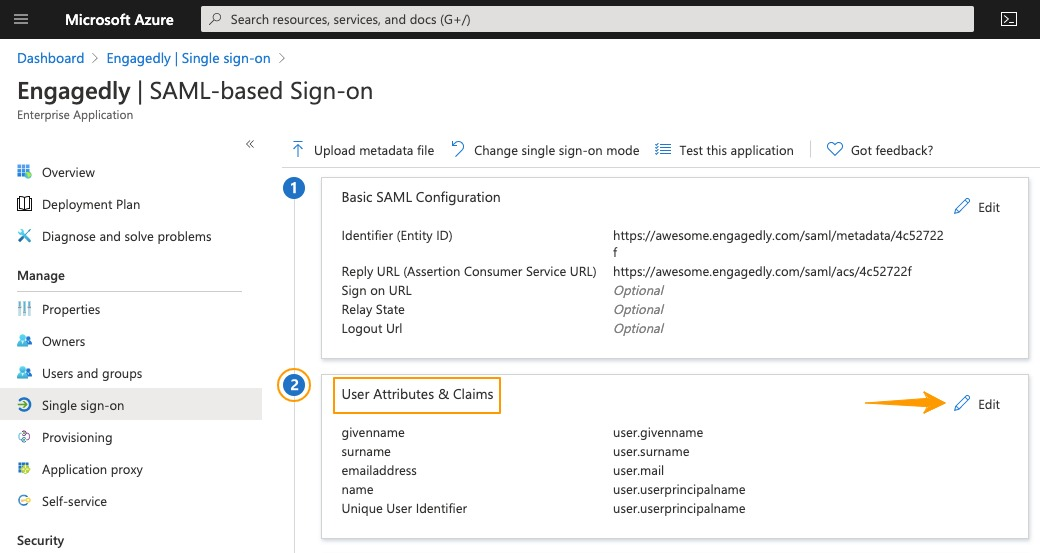1040x553 pixels.
Task: Select the user.mail claim value
Action: 638,471
